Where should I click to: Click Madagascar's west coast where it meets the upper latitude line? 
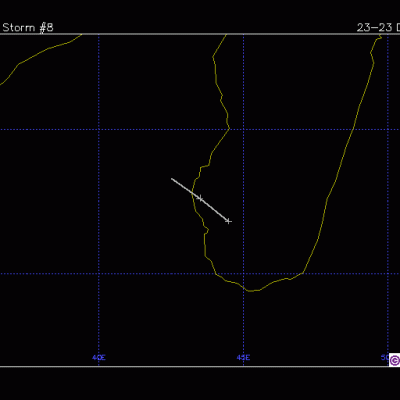pyautogui.click(x=229, y=129)
